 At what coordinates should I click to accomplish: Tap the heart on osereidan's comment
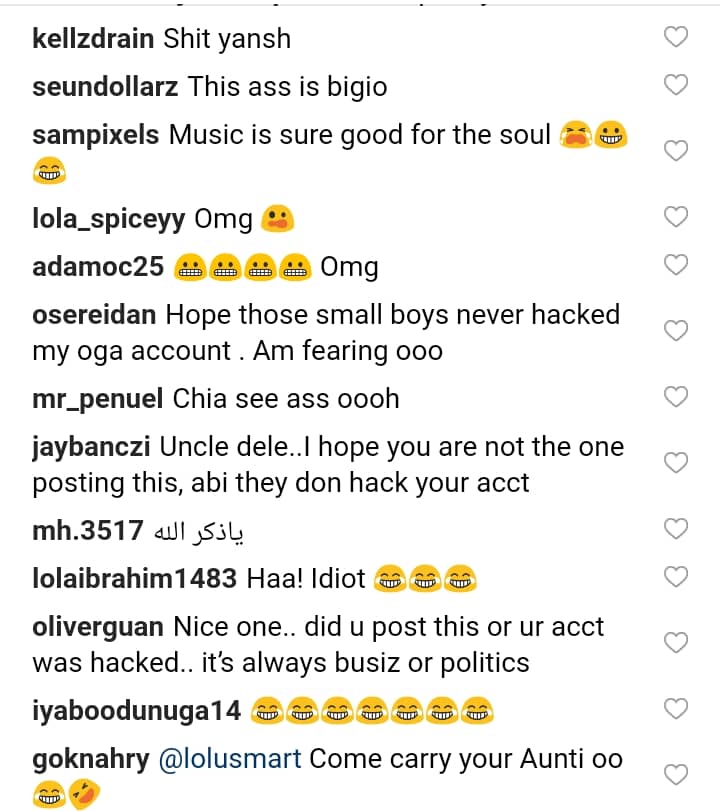677,331
